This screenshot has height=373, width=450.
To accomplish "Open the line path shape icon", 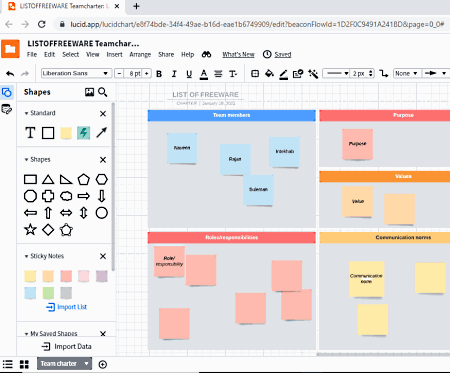I will click(384, 73).
